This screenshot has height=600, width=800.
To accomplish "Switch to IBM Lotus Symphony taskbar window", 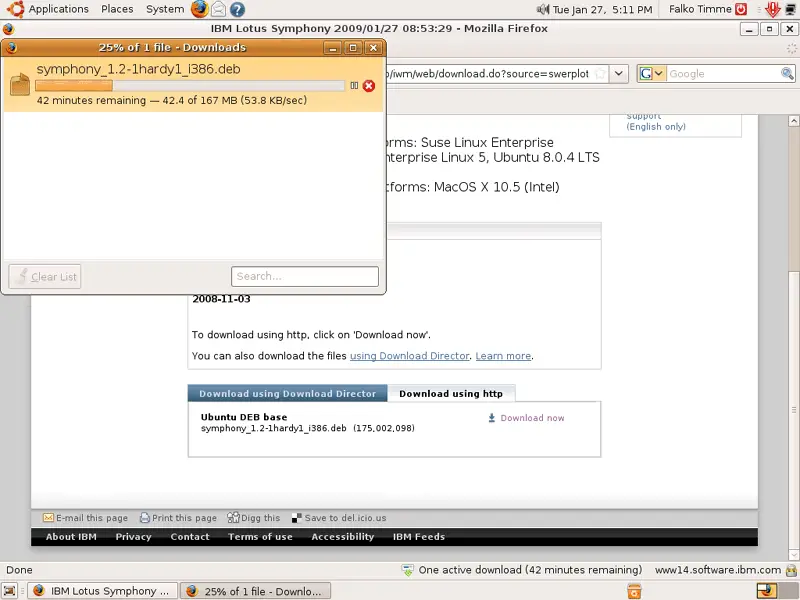I will (102, 591).
